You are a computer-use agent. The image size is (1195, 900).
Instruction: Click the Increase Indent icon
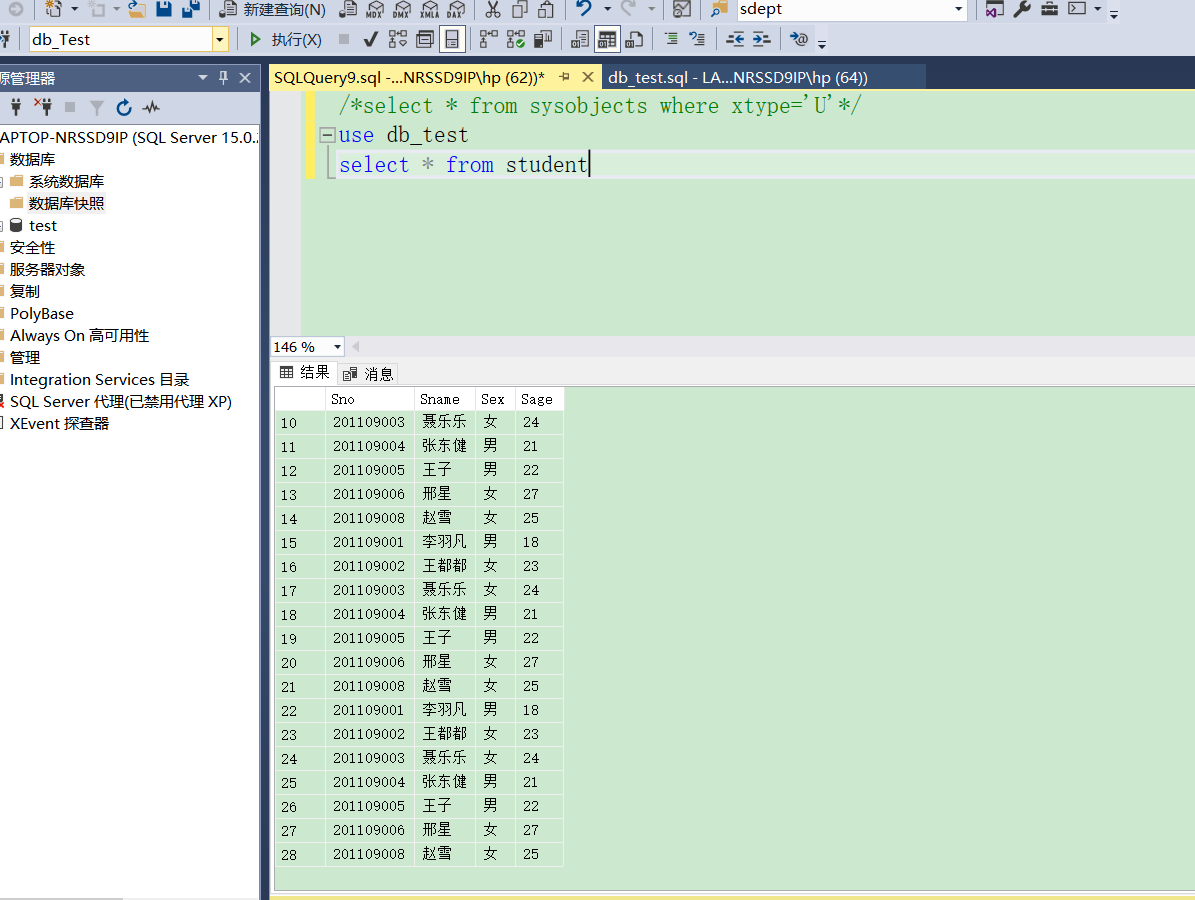(761, 40)
